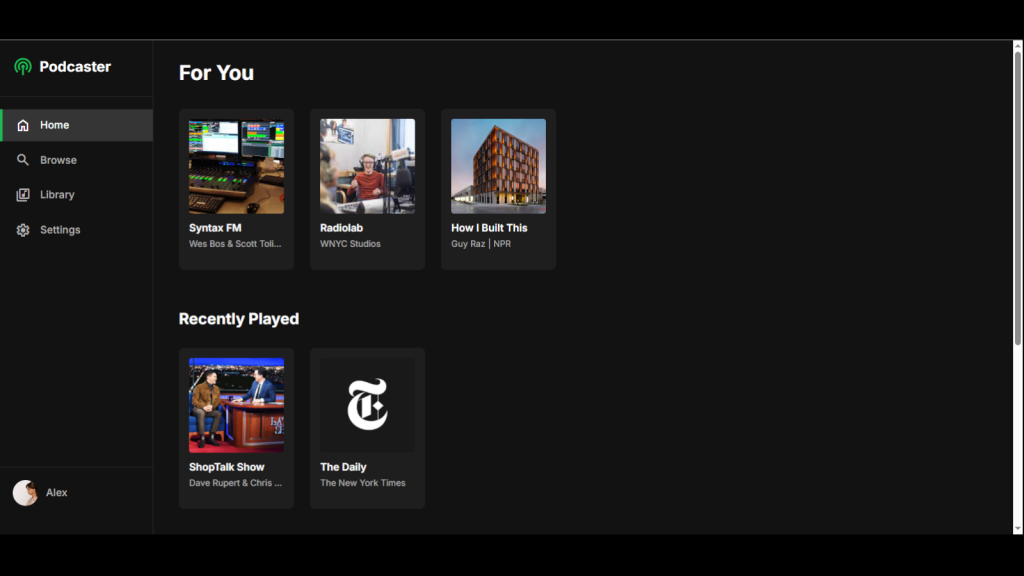Viewport: 1024px width, 576px height.
Task: Open the Radiolab cover thumbnail
Action: coord(367,166)
